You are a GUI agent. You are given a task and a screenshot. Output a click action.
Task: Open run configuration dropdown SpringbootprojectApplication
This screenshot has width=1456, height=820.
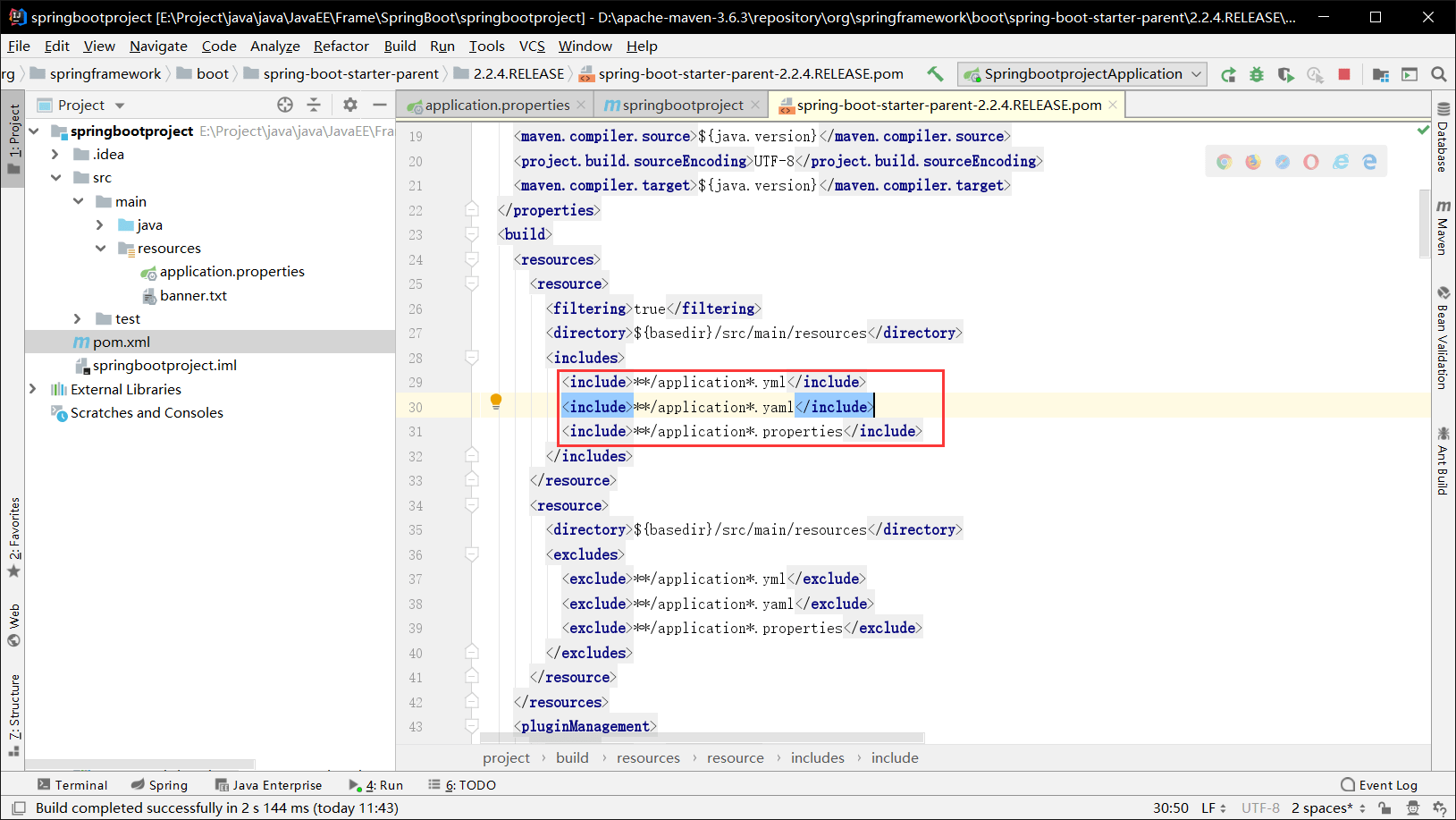(x=1081, y=74)
